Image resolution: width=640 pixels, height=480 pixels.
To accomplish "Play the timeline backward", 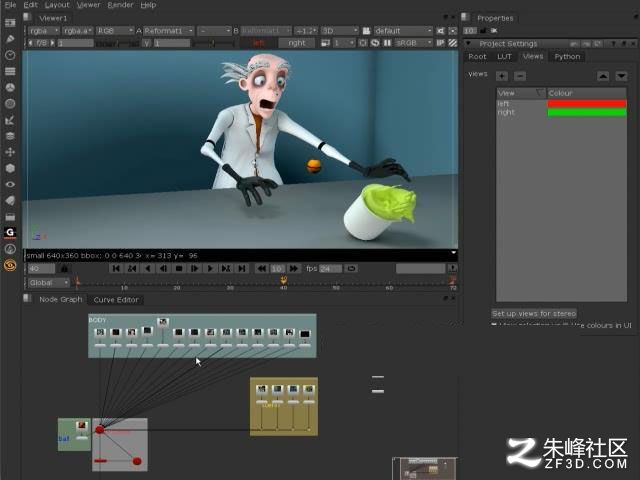I will (147, 268).
